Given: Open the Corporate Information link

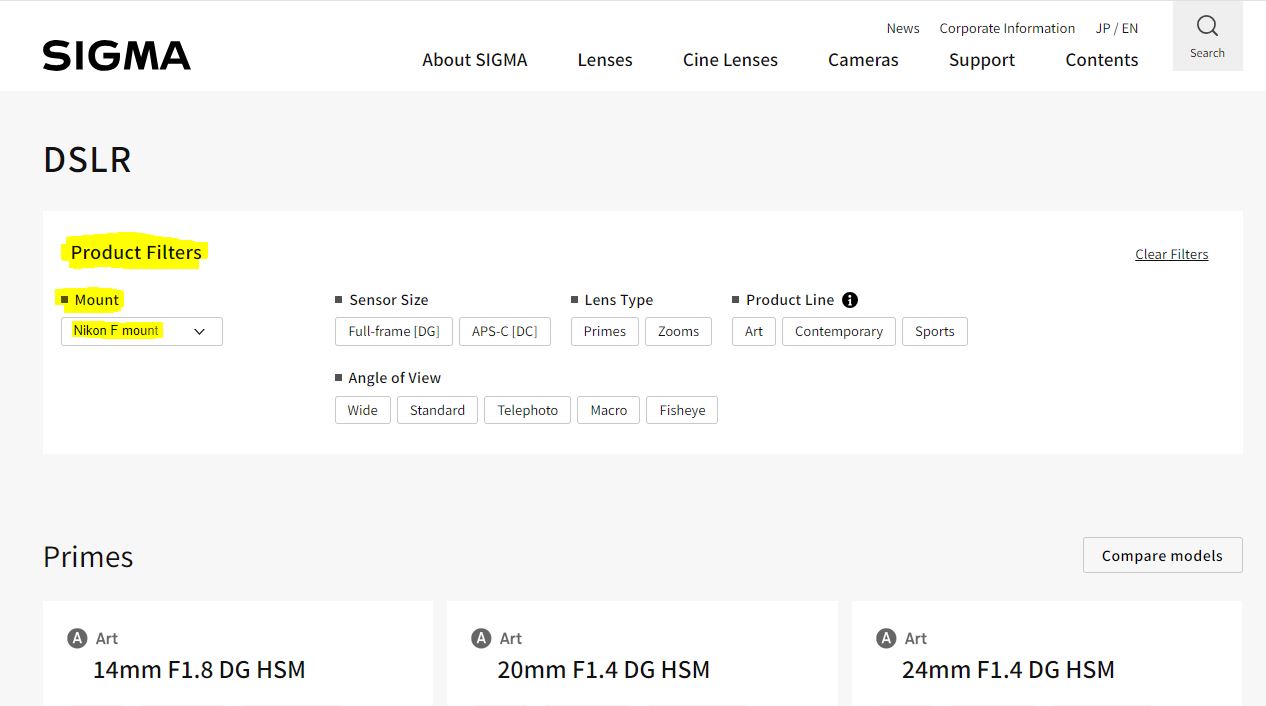Looking at the screenshot, I should (x=1007, y=28).
